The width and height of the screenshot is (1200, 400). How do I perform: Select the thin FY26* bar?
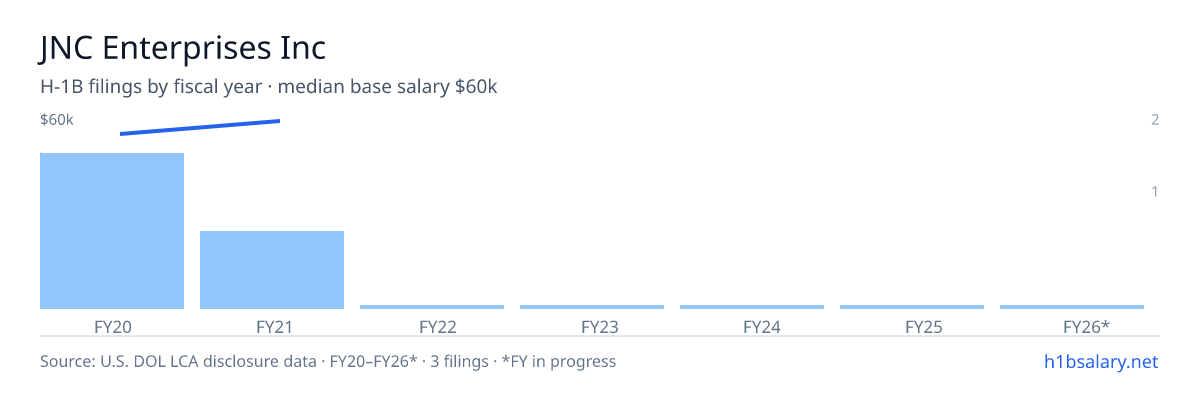point(1072,307)
